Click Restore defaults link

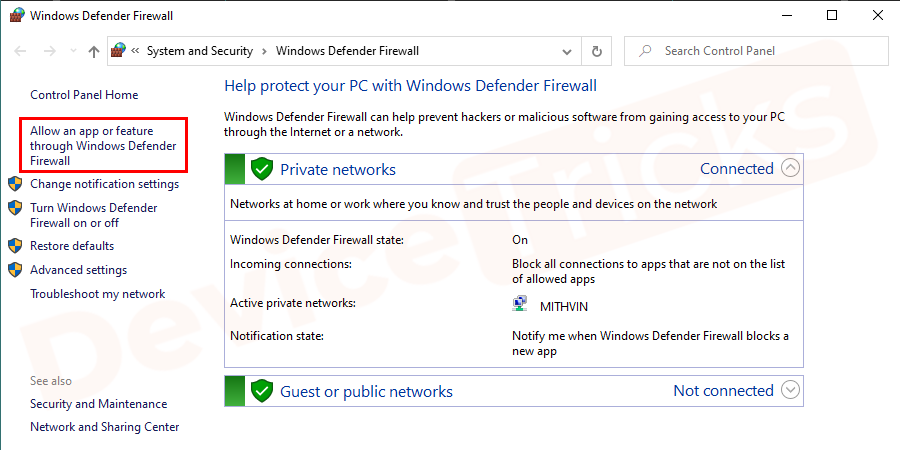coord(72,246)
